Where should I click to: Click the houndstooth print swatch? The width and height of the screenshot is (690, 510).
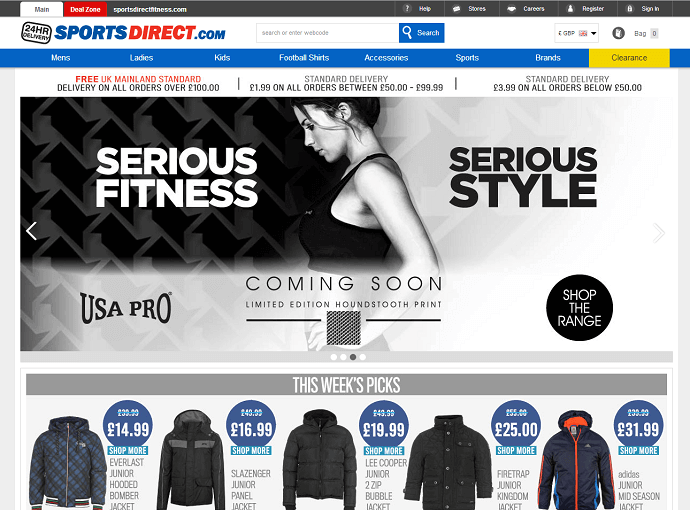click(343, 328)
